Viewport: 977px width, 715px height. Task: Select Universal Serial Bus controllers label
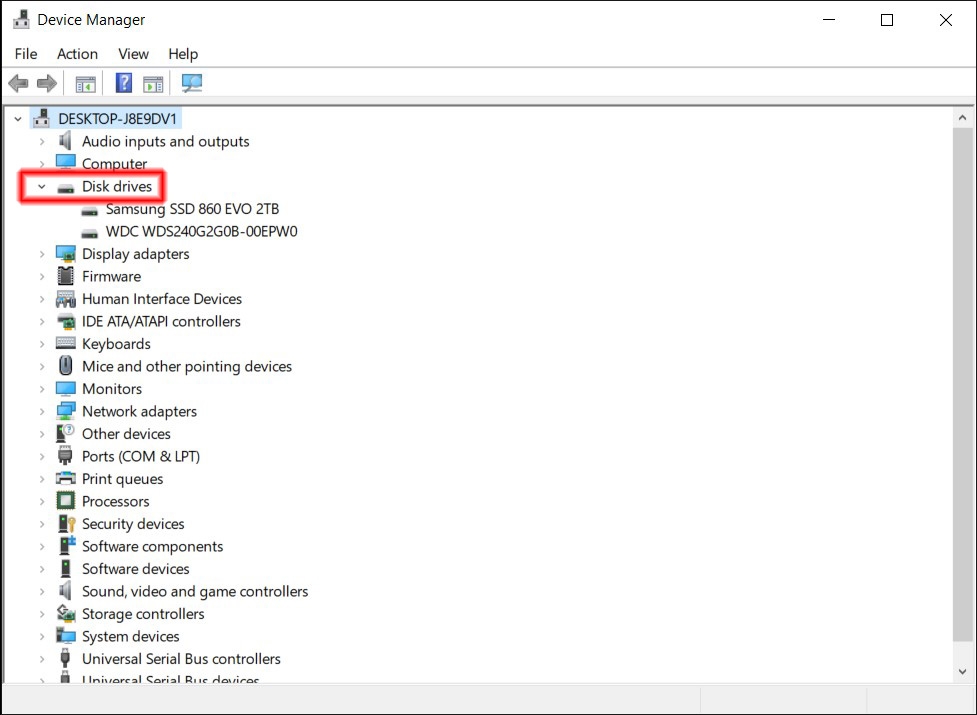pos(181,658)
